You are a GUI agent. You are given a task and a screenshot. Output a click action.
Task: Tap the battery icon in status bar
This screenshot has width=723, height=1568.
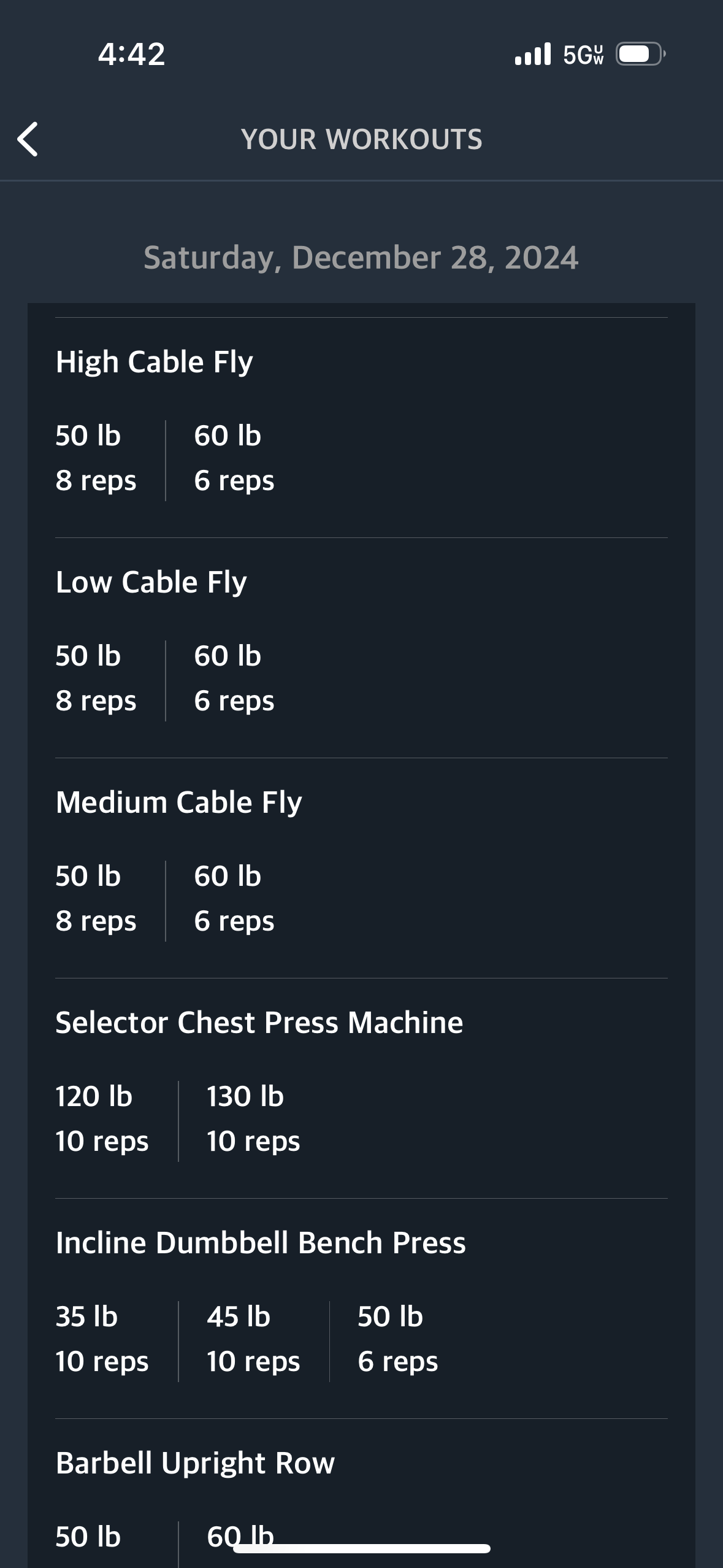click(x=641, y=54)
